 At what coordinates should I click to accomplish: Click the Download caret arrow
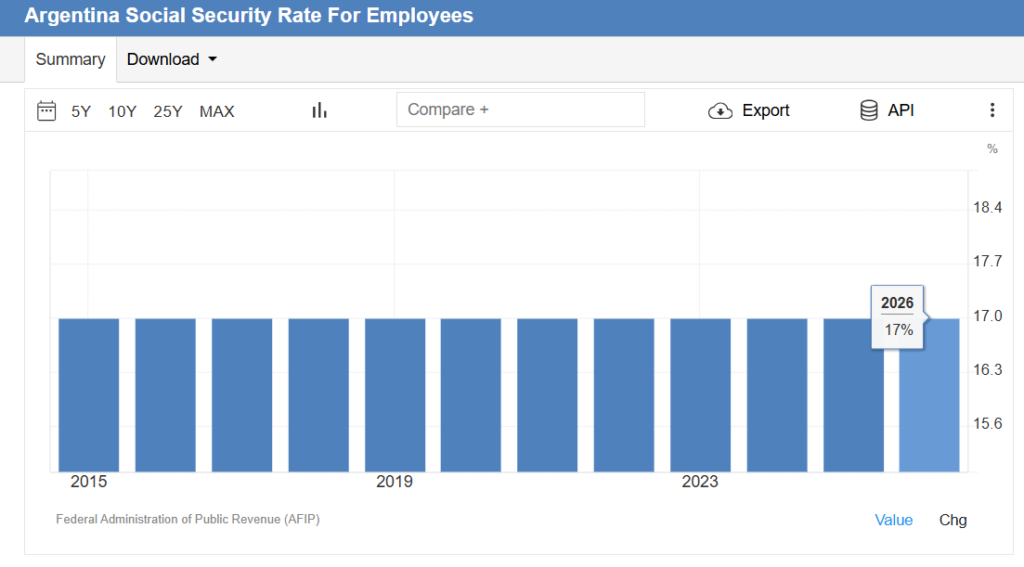click(212, 60)
